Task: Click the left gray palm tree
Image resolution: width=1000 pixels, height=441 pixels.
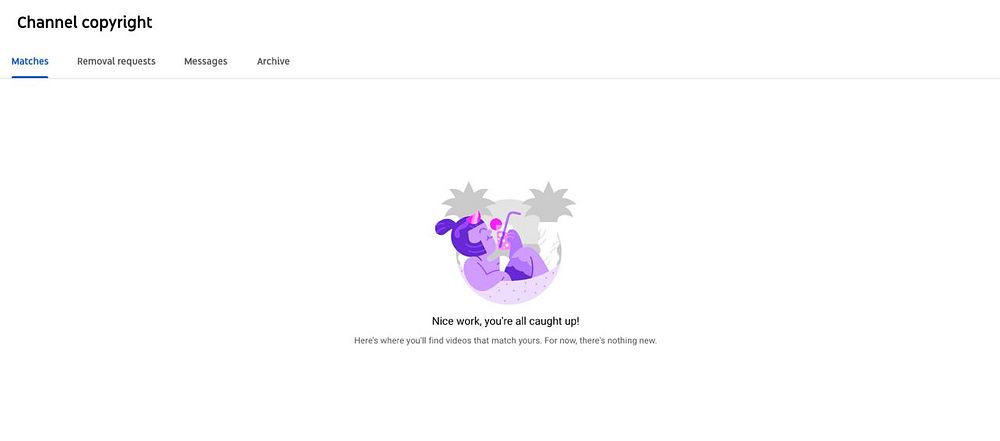Action: 469,199
